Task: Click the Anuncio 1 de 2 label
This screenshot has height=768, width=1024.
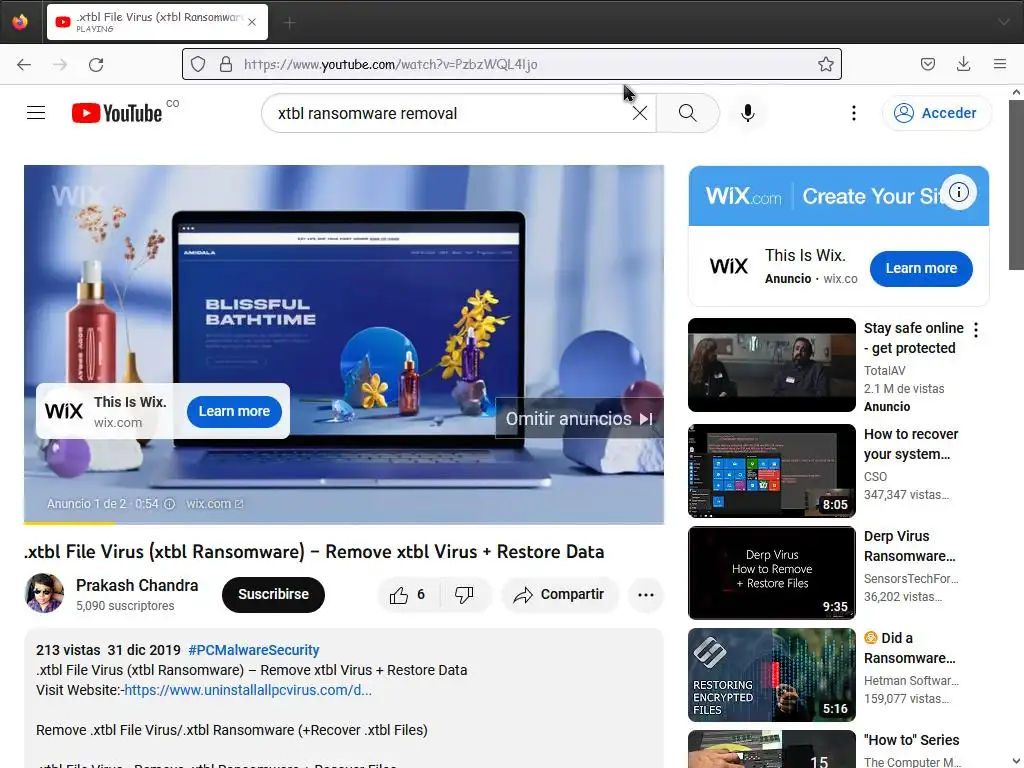Action: (x=87, y=504)
